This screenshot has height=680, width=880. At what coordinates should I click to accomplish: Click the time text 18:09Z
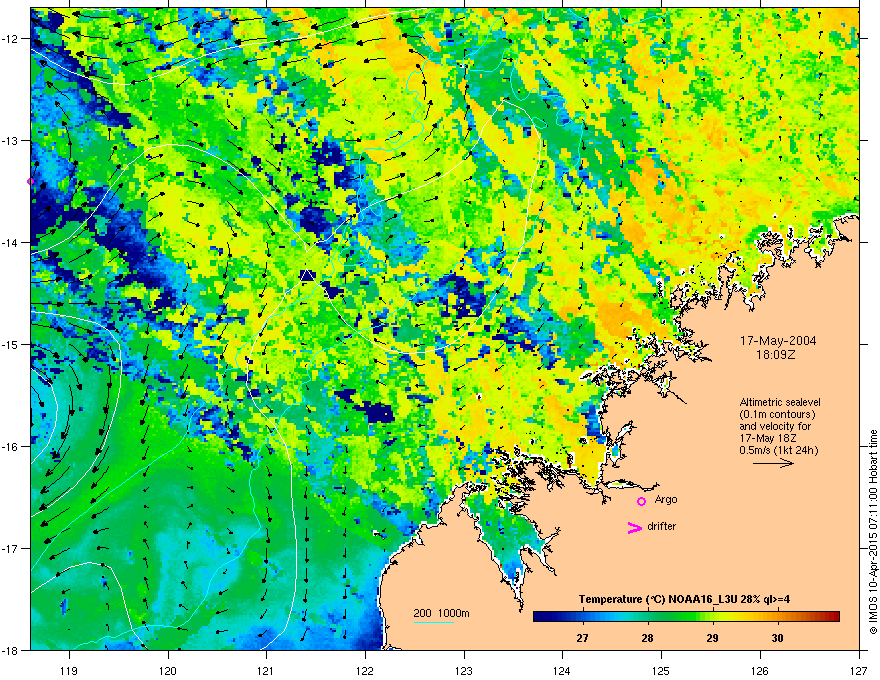tap(776, 355)
